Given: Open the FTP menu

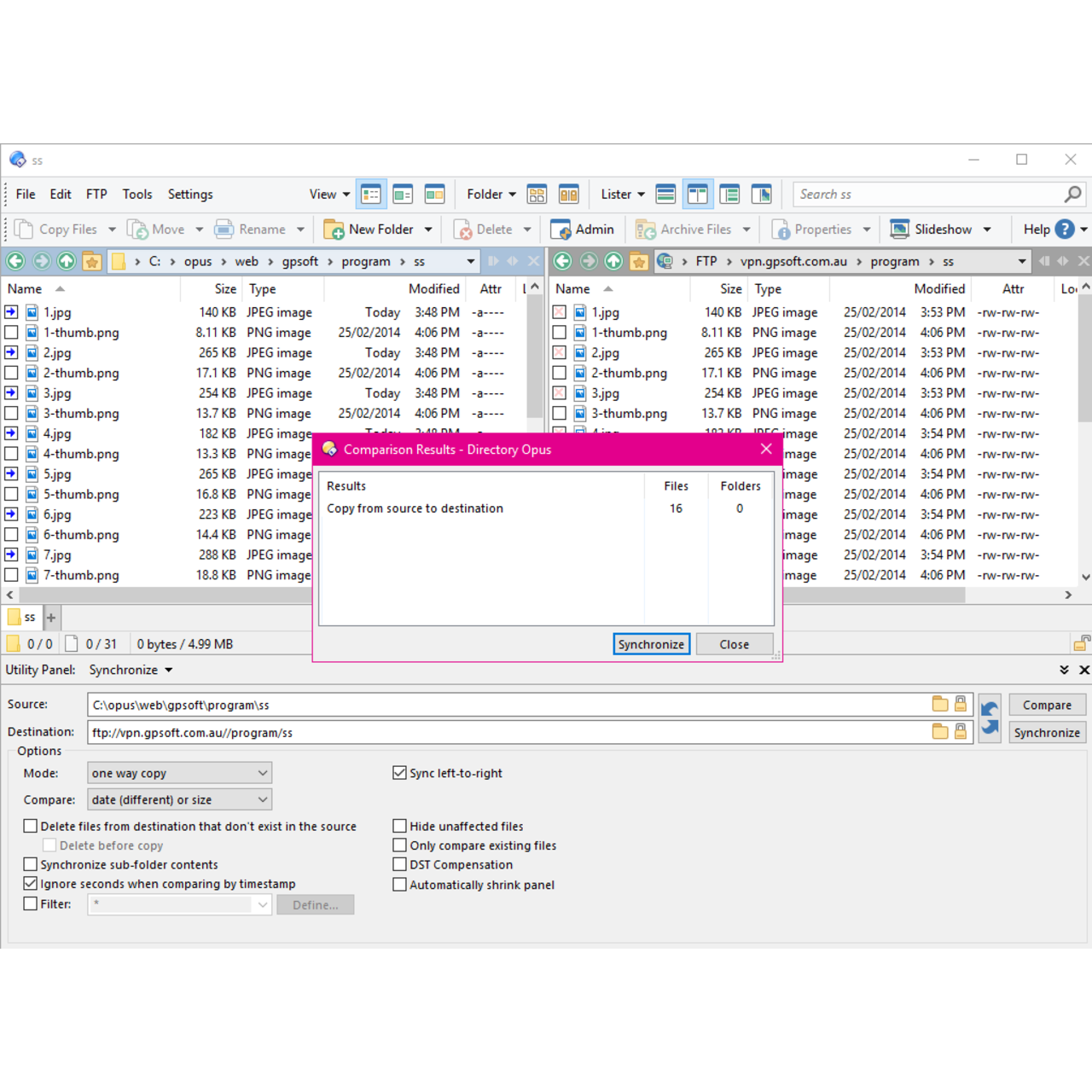Looking at the screenshot, I should click(x=96, y=194).
